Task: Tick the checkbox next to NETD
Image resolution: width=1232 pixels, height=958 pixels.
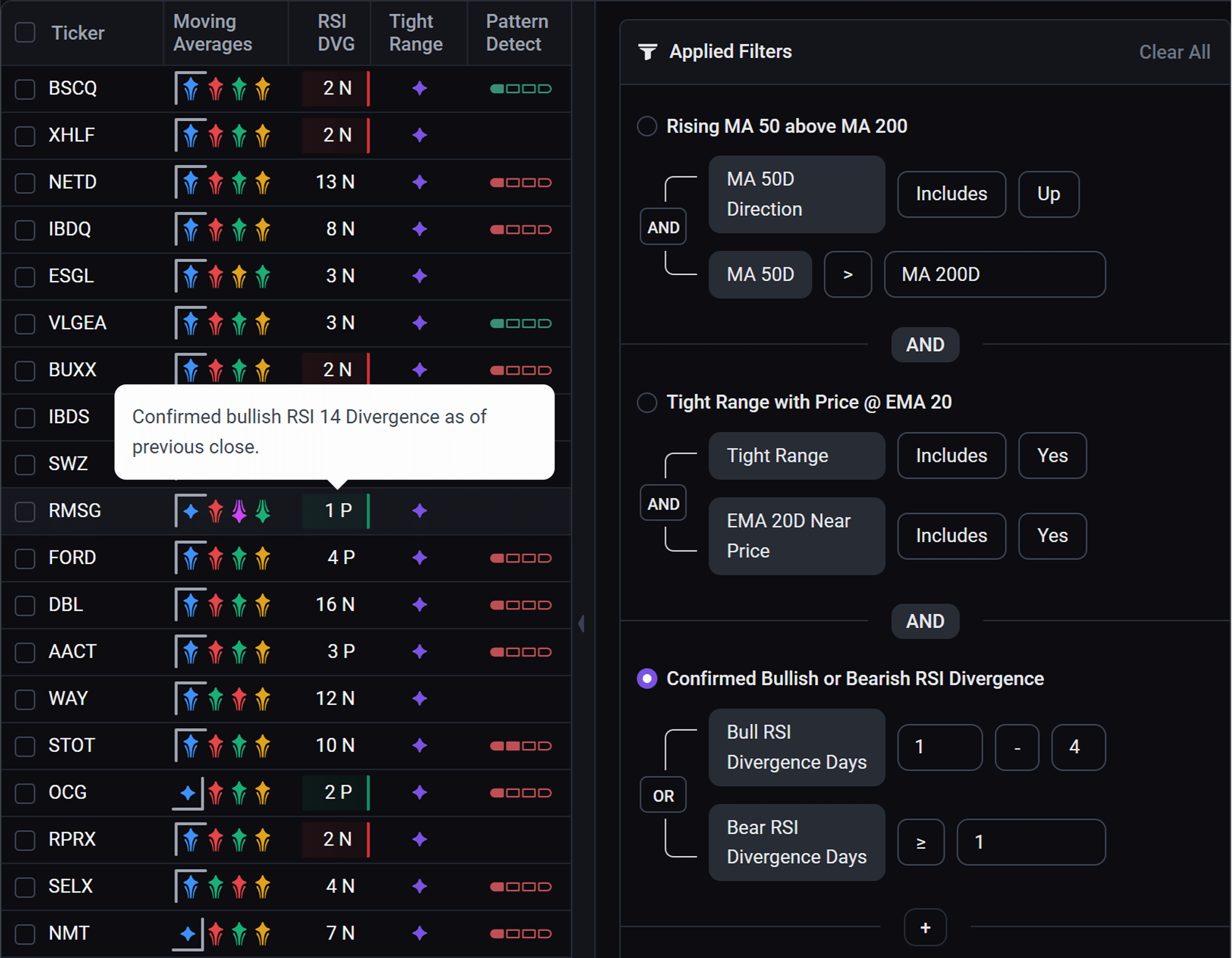Action: (x=25, y=182)
